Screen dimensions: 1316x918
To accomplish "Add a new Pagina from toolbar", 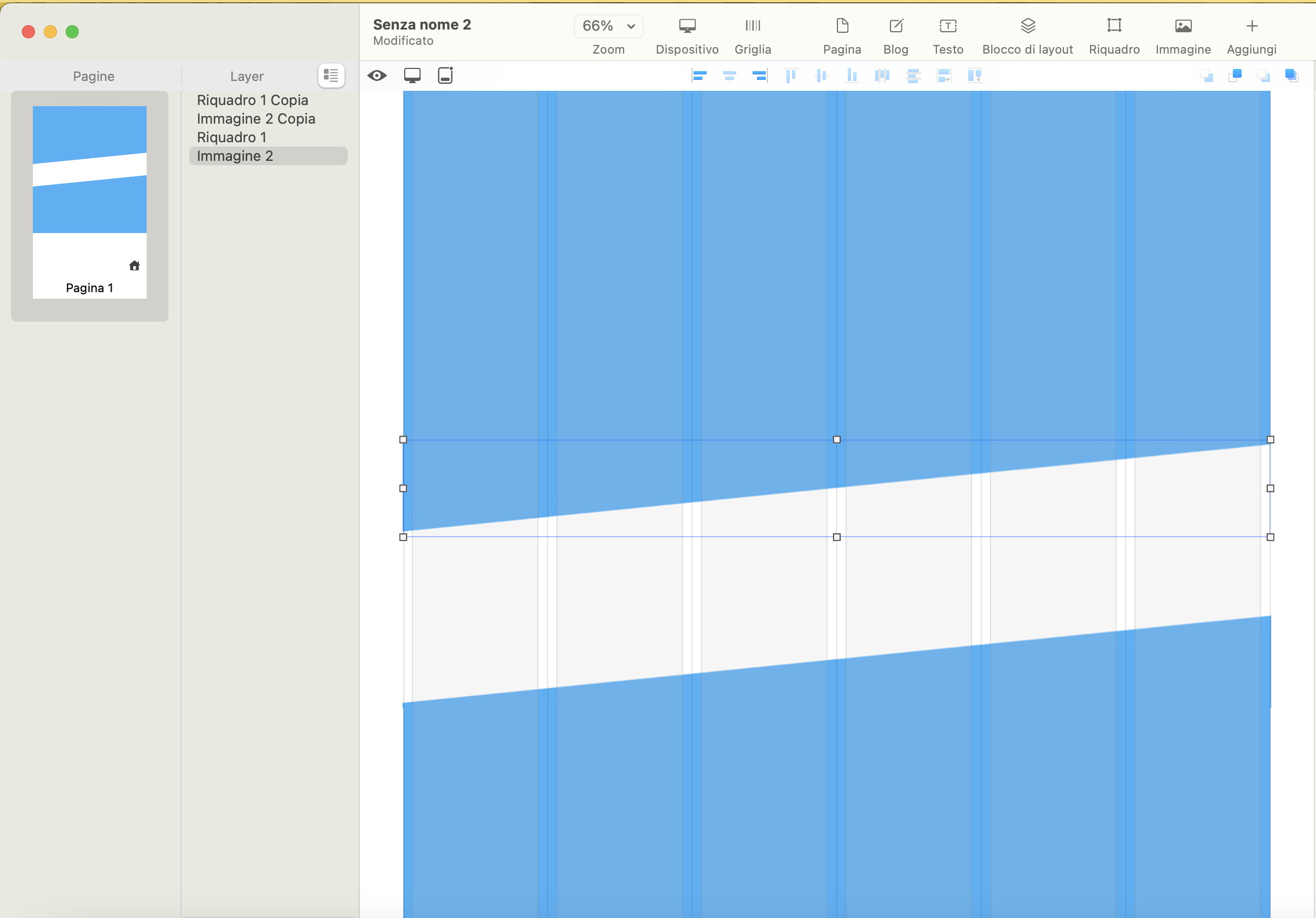I will [842, 36].
